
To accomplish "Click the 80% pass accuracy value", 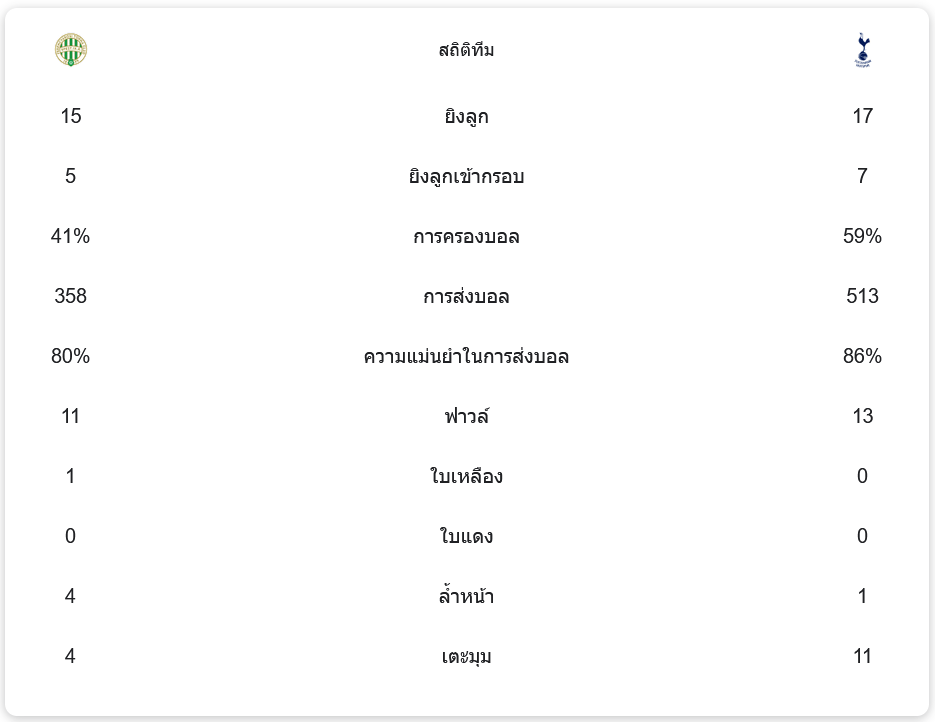I will click(x=71, y=357).
